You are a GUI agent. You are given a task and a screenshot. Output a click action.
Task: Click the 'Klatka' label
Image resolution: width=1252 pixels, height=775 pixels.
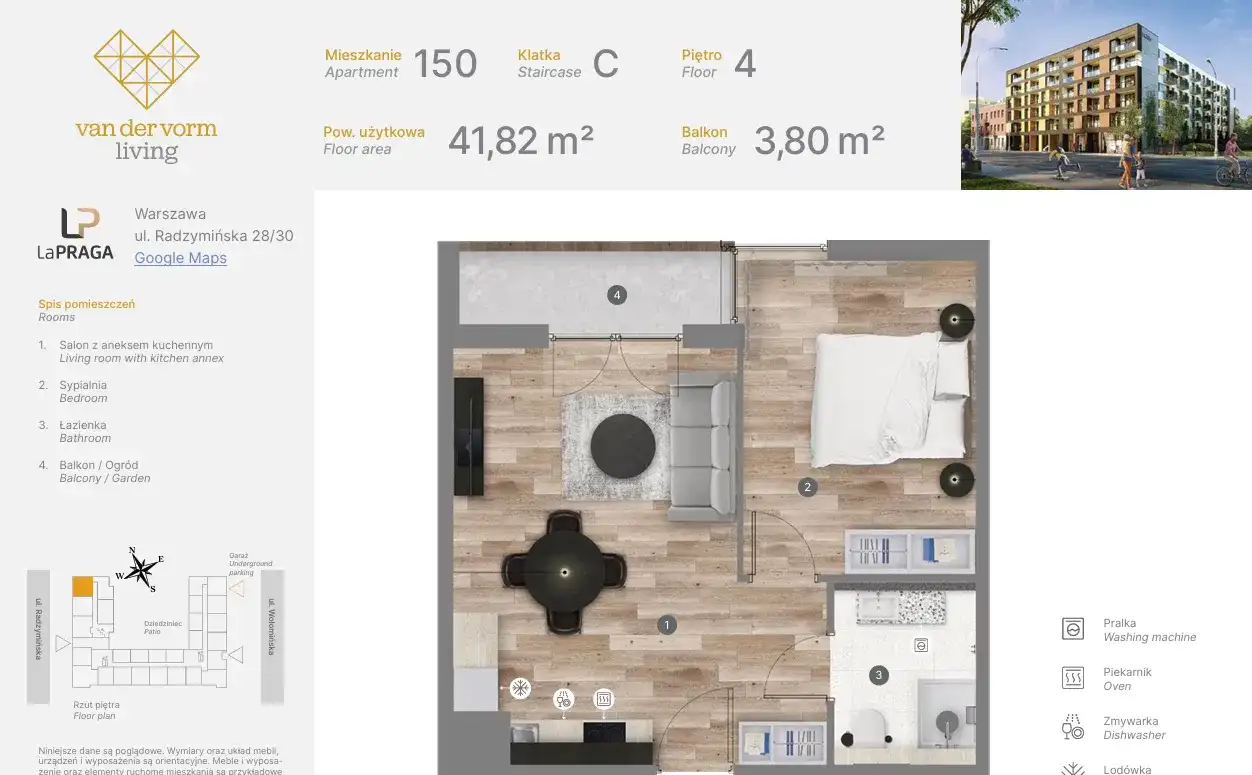[539, 55]
